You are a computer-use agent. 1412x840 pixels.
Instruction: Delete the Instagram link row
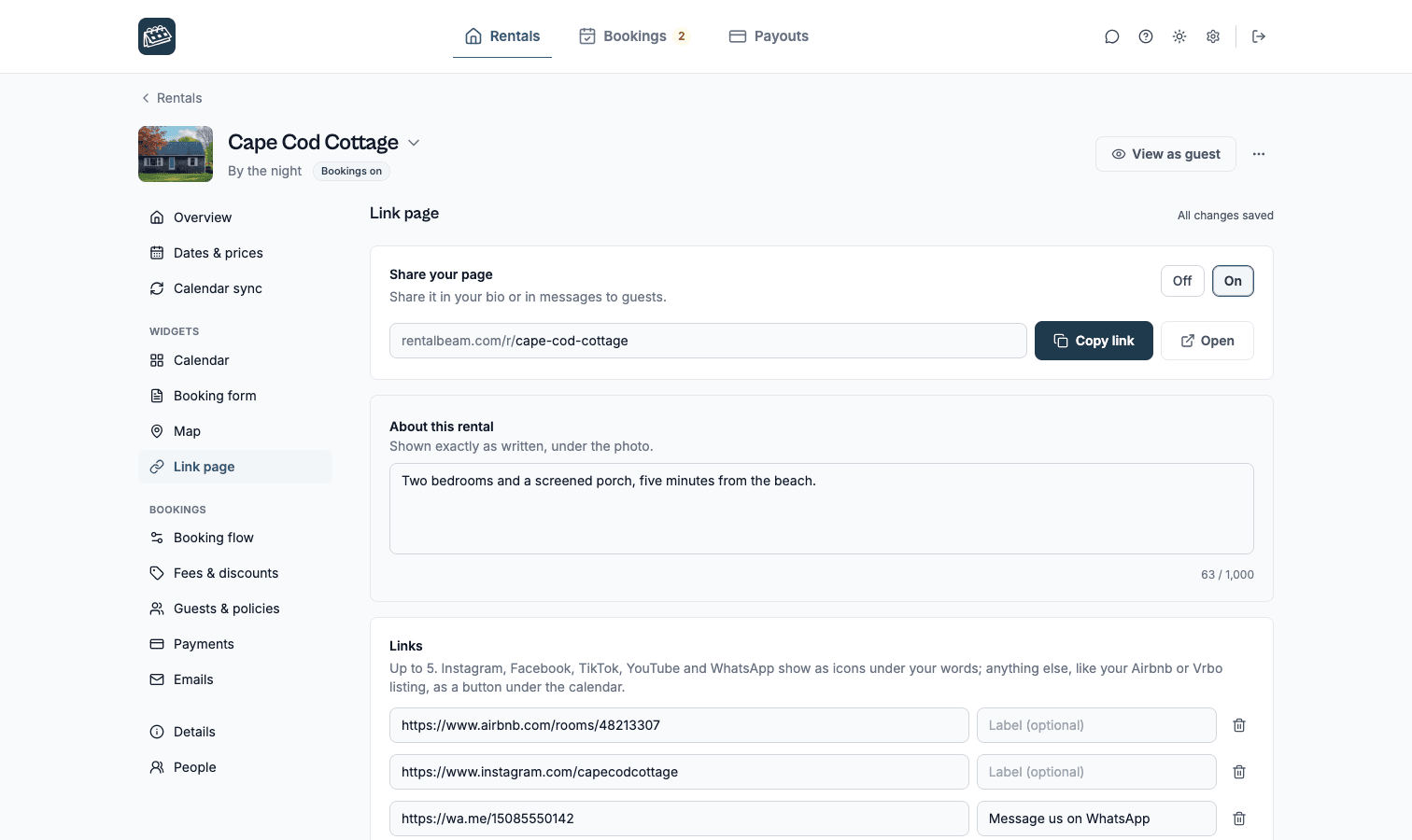(1239, 772)
